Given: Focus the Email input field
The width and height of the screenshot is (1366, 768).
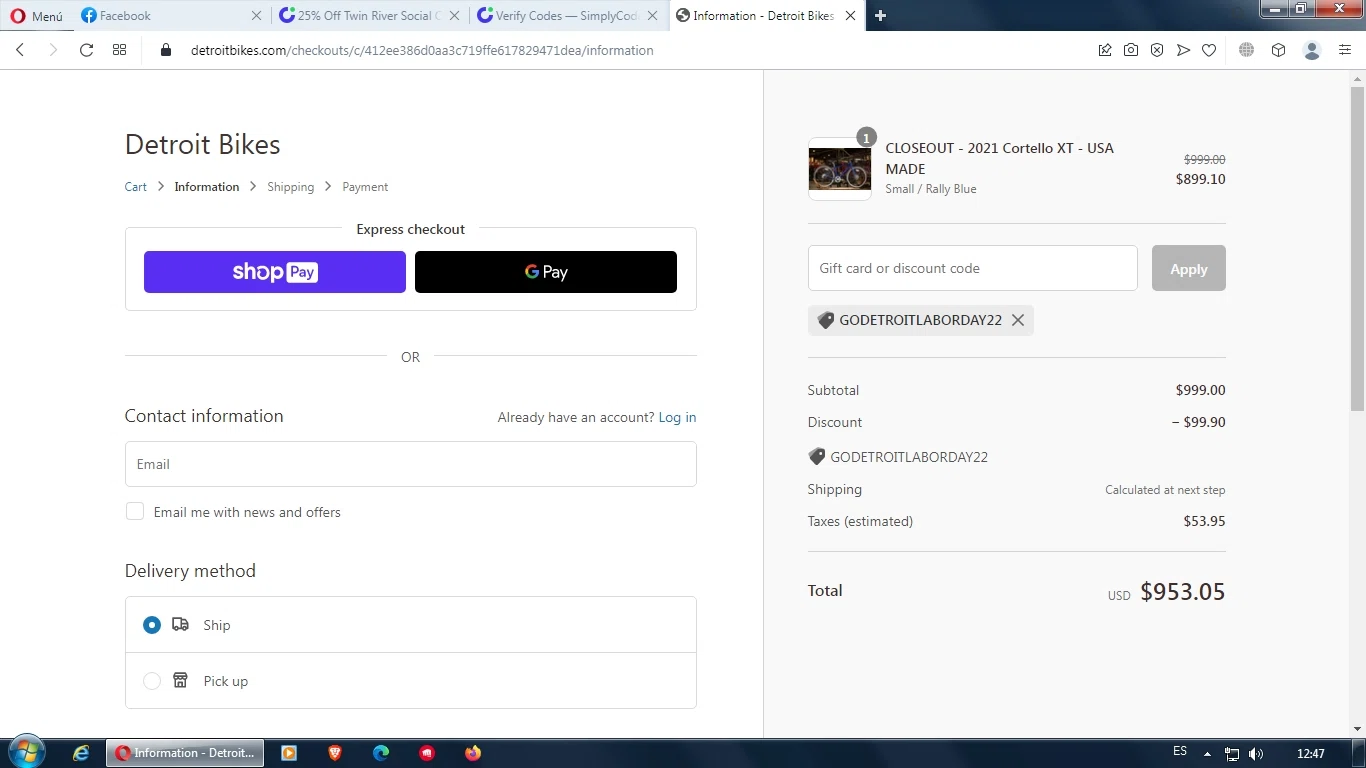Looking at the screenshot, I should tap(411, 464).
